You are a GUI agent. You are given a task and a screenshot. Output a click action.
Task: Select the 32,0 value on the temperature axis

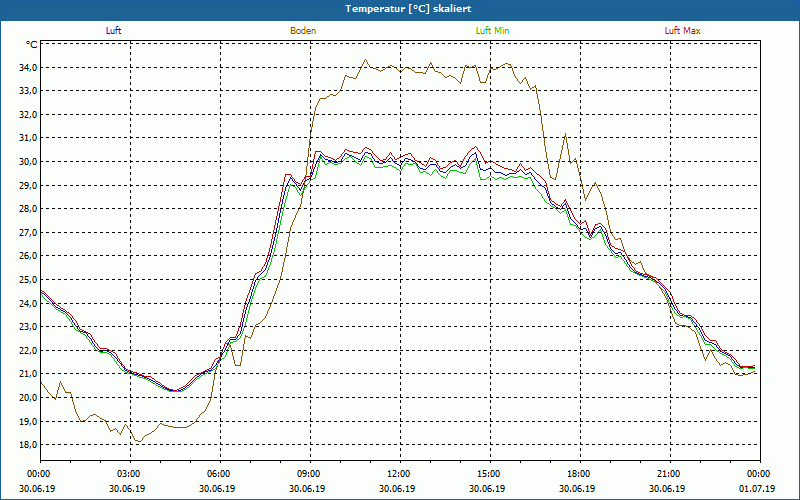(28, 115)
